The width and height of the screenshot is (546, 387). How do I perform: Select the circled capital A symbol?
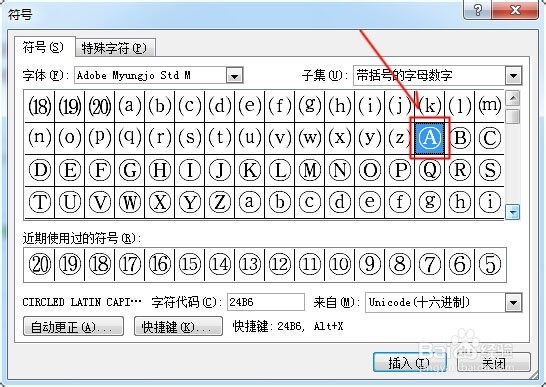click(x=430, y=138)
